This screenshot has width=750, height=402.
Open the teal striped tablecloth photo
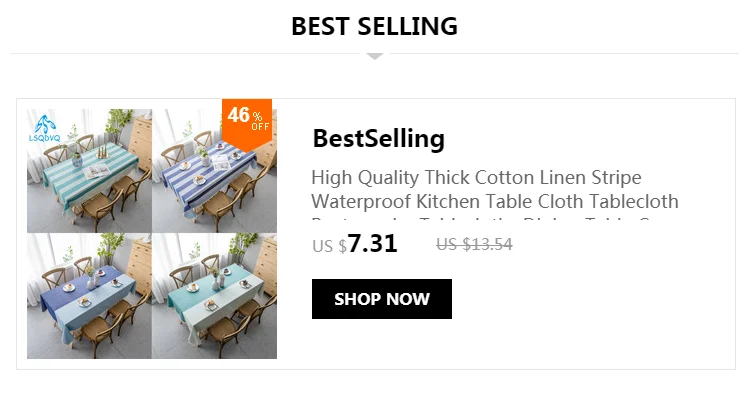[89, 171]
